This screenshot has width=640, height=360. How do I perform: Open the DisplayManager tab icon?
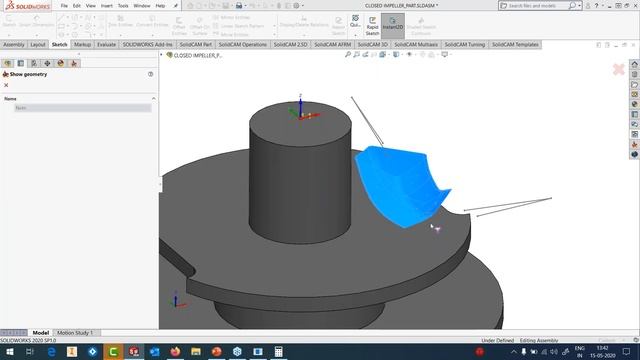tap(60, 63)
